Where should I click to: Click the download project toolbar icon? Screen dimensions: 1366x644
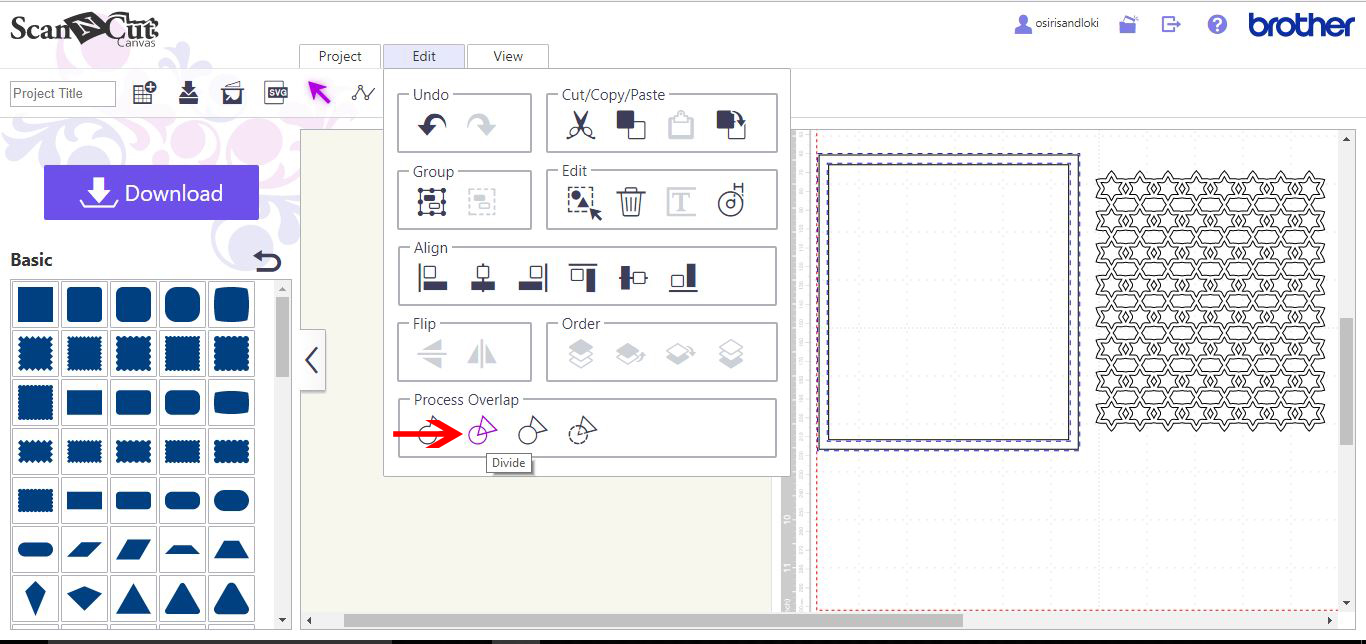[x=188, y=92]
